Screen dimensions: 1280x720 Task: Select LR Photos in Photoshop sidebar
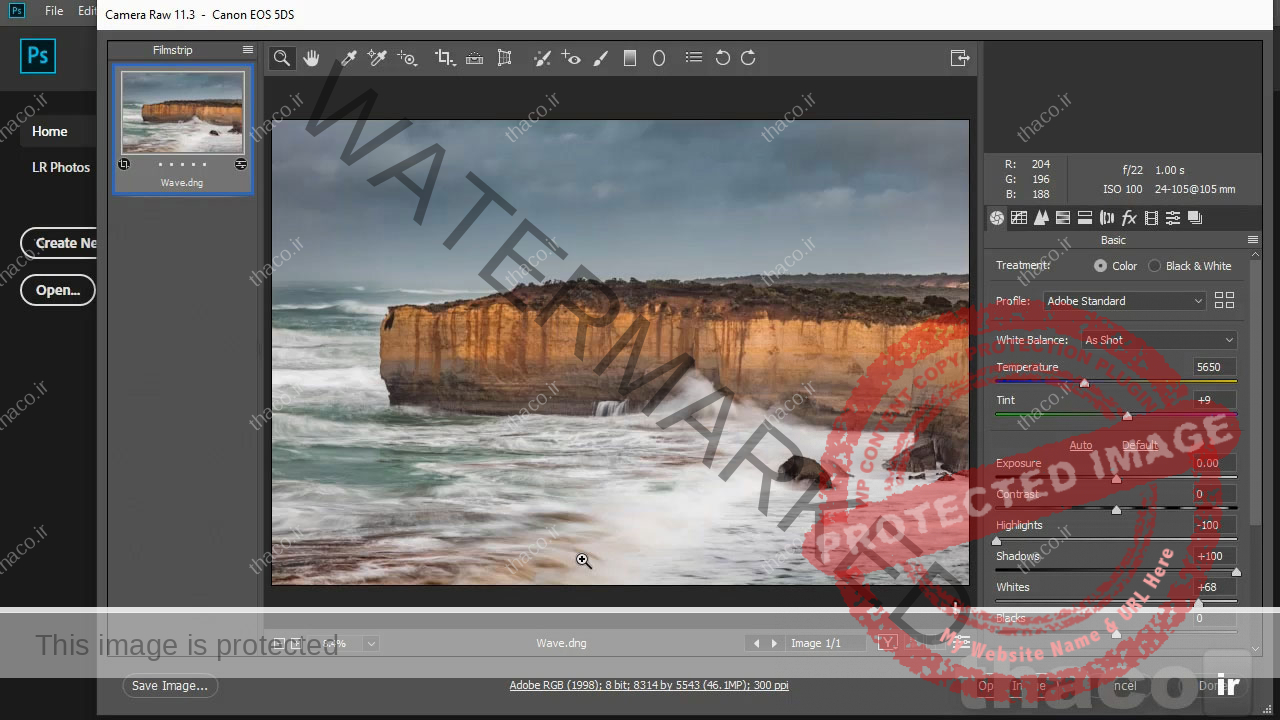(61, 167)
